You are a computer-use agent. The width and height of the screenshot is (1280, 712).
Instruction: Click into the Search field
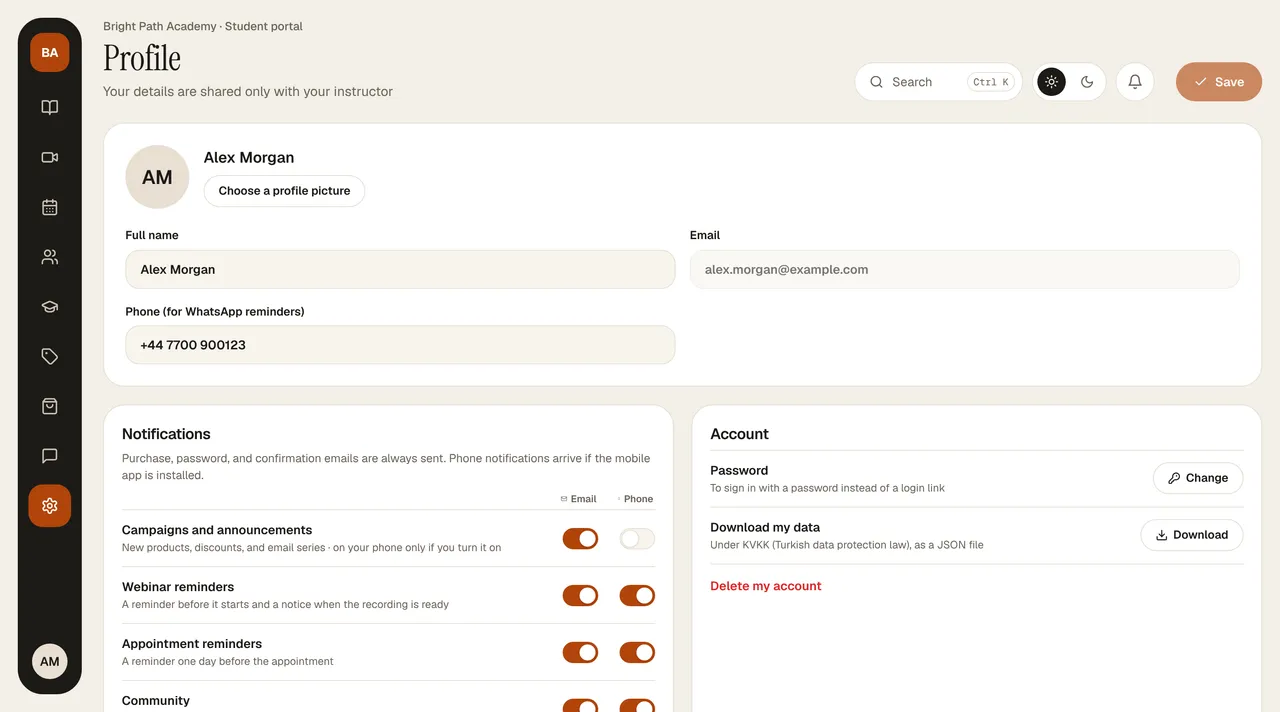938,82
